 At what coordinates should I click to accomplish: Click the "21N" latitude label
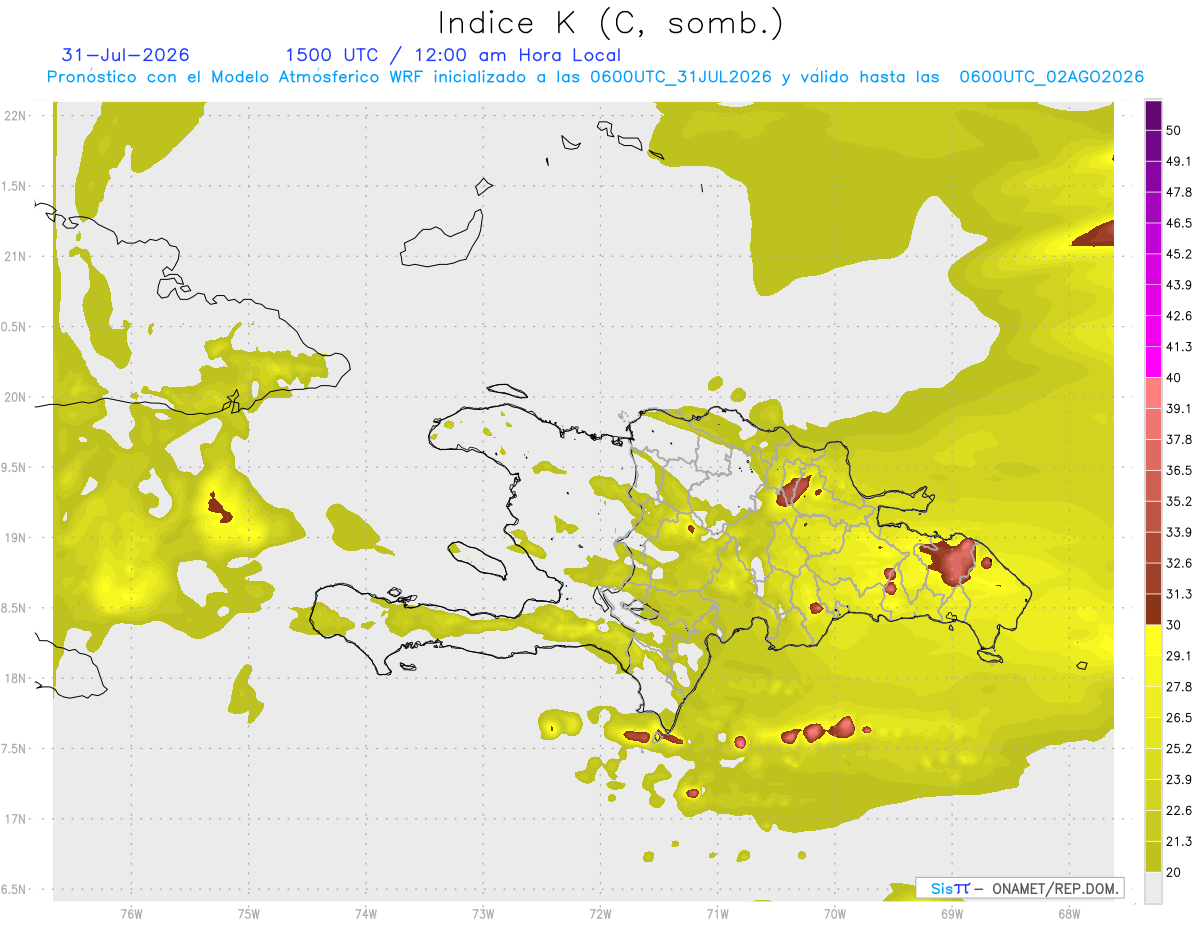click(x=17, y=256)
